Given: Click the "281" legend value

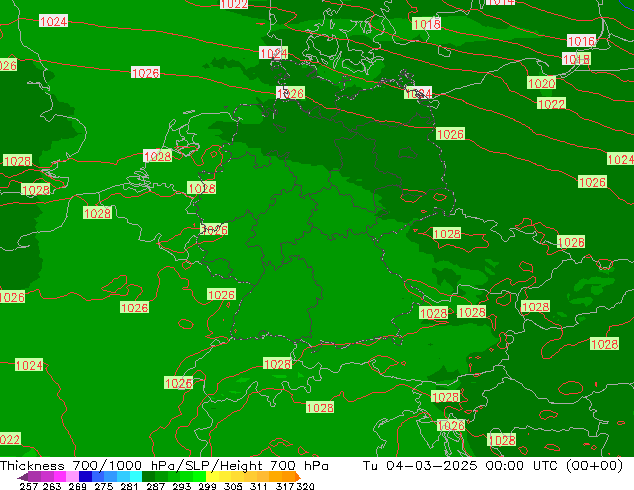Looking at the screenshot, I should [x=129, y=486].
